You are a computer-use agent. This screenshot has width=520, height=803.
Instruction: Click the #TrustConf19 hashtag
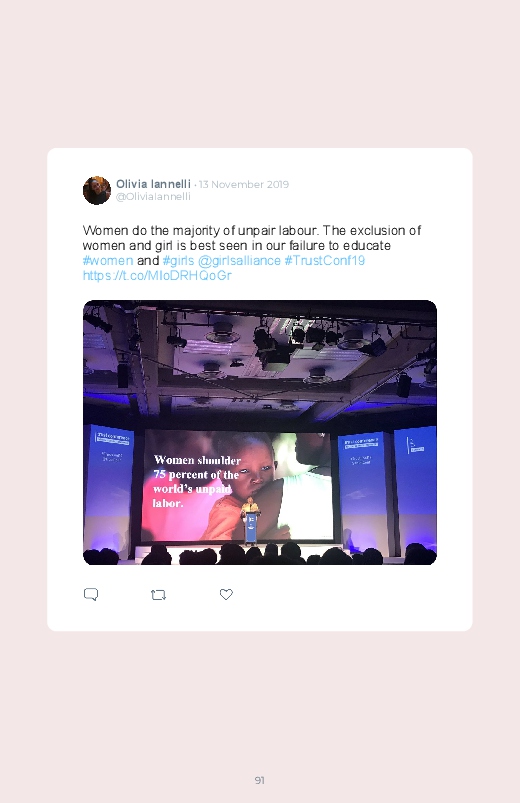[324, 260]
